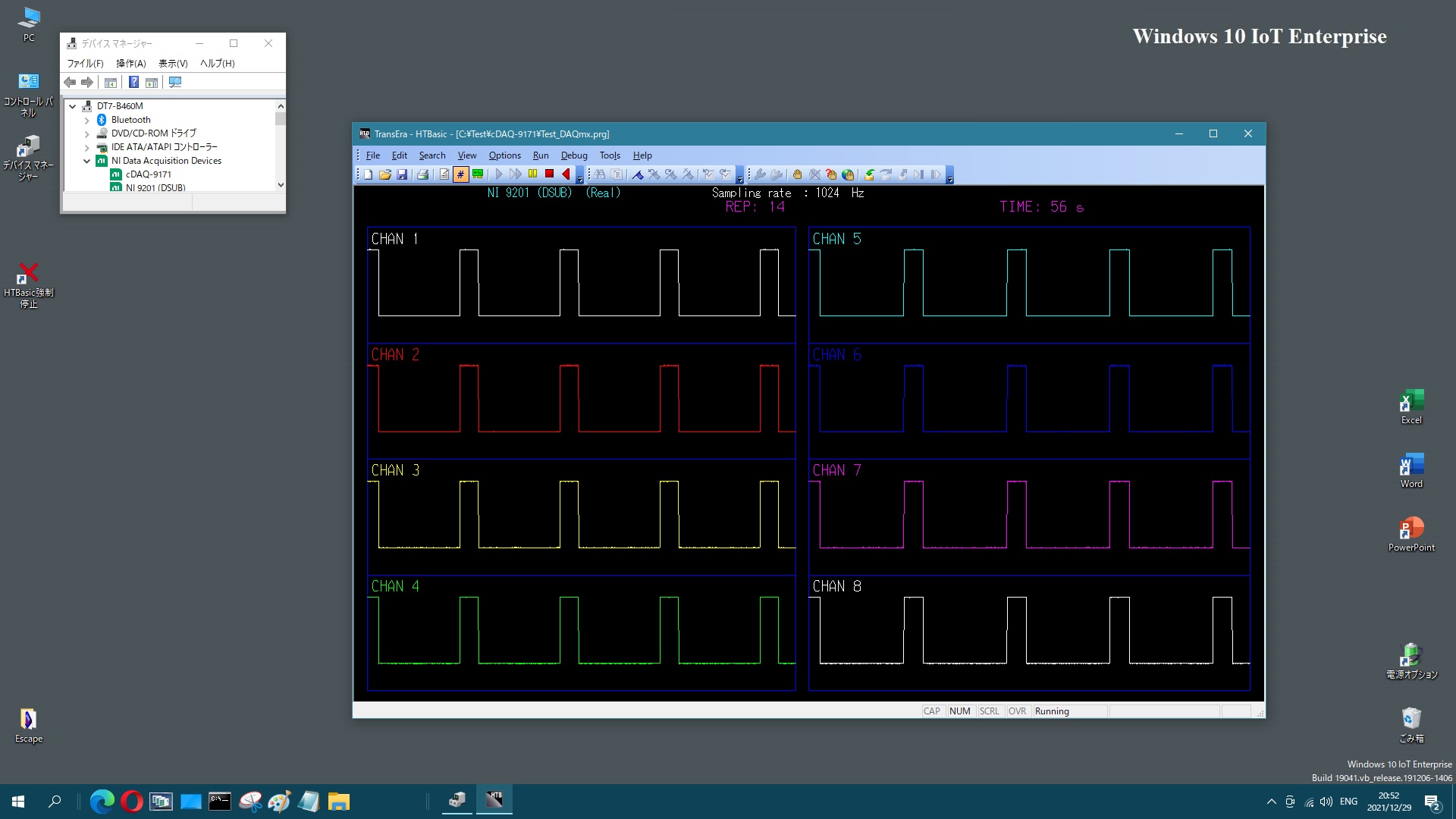The image size is (1456, 819).
Task: Open the Debug menu in HTBasic
Action: (574, 155)
